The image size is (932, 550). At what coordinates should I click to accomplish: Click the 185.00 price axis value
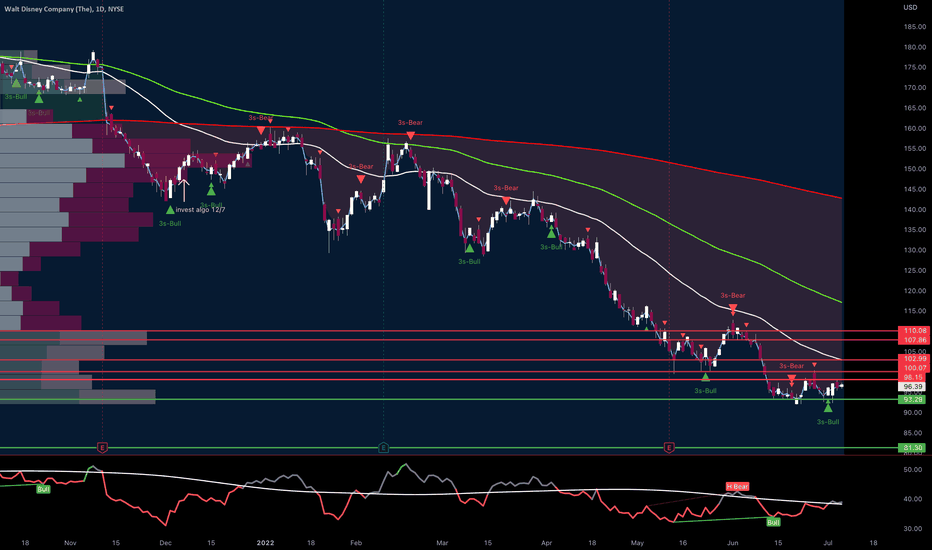[x=915, y=27]
